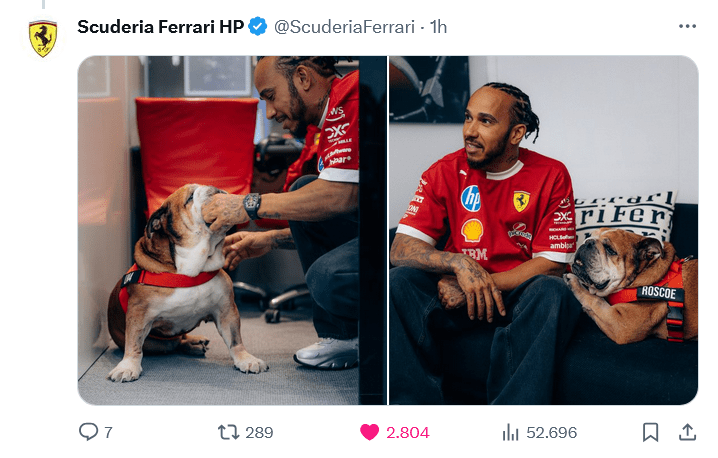Open the 1h timestamp link
Screen dimensions: 718x458
pos(438,27)
